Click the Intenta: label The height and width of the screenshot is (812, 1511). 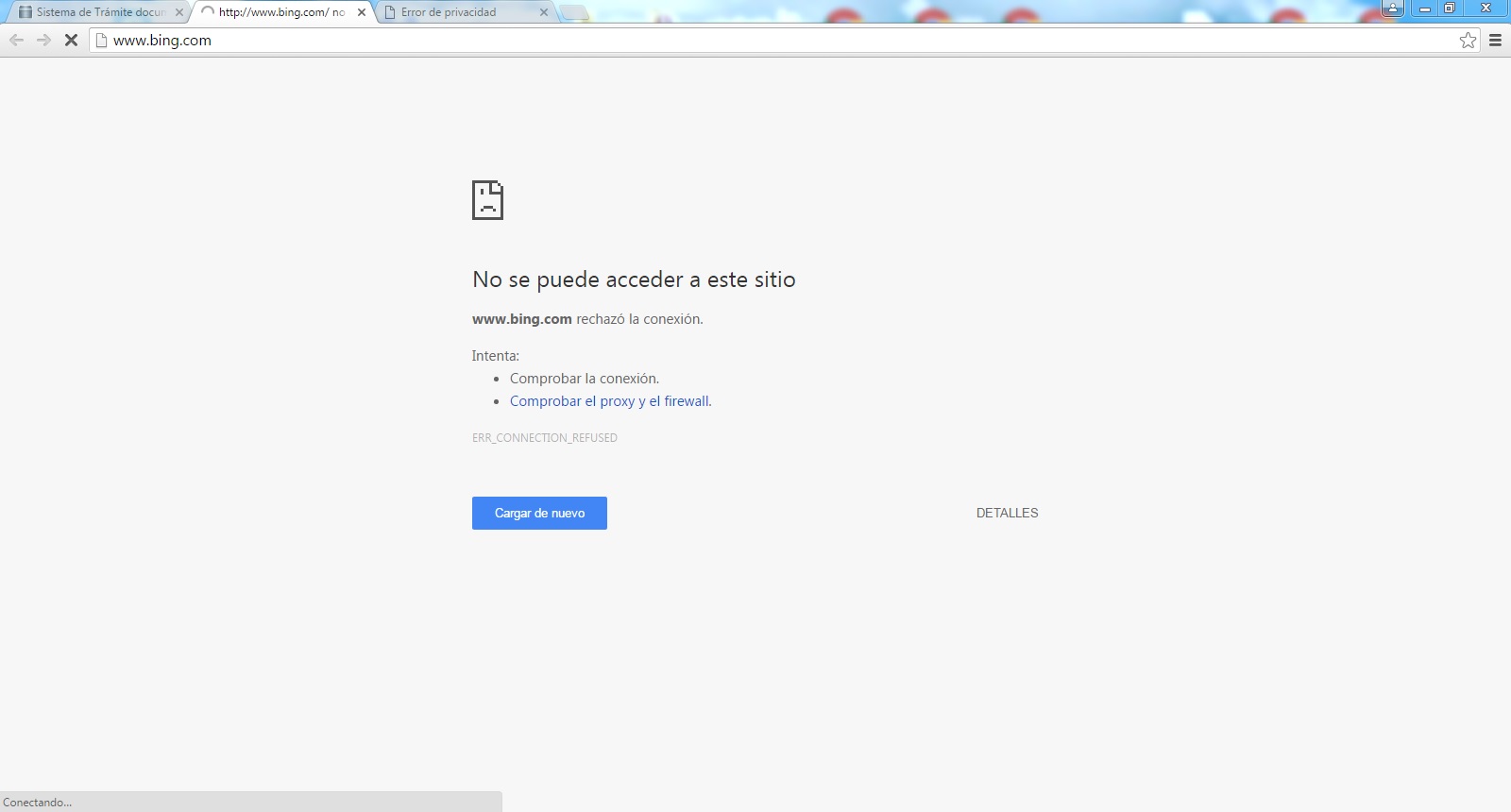pyautogui.click(x=496, y=356)
